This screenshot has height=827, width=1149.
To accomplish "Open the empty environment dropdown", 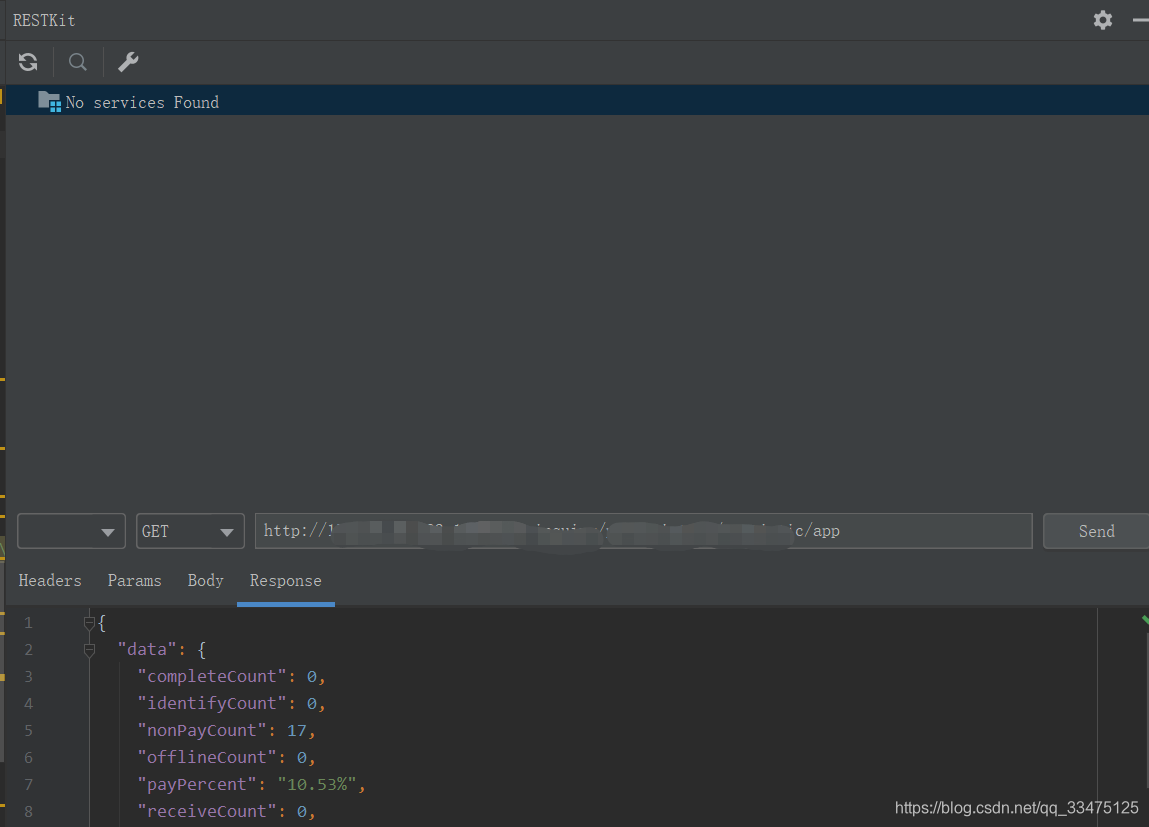I will [71, 531].
